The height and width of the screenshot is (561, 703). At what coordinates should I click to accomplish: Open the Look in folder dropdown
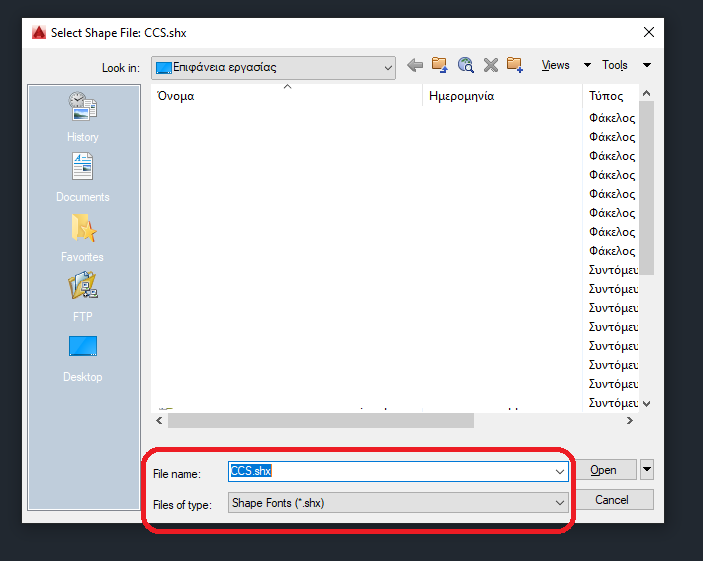pyautogui.click(x=273, y=68)
